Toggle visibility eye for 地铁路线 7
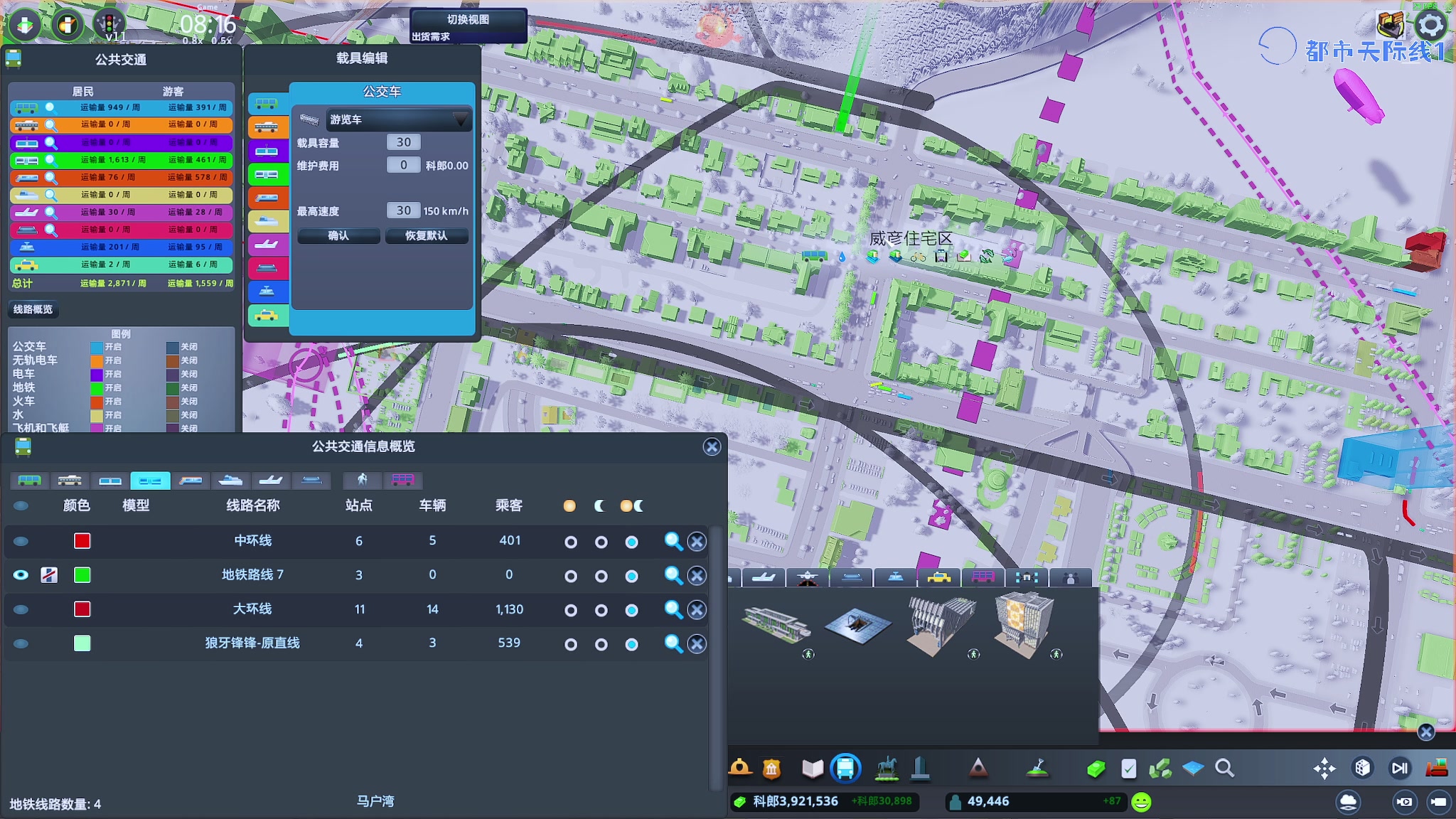Screen dimensions: 1456x819 coord(21,575)
